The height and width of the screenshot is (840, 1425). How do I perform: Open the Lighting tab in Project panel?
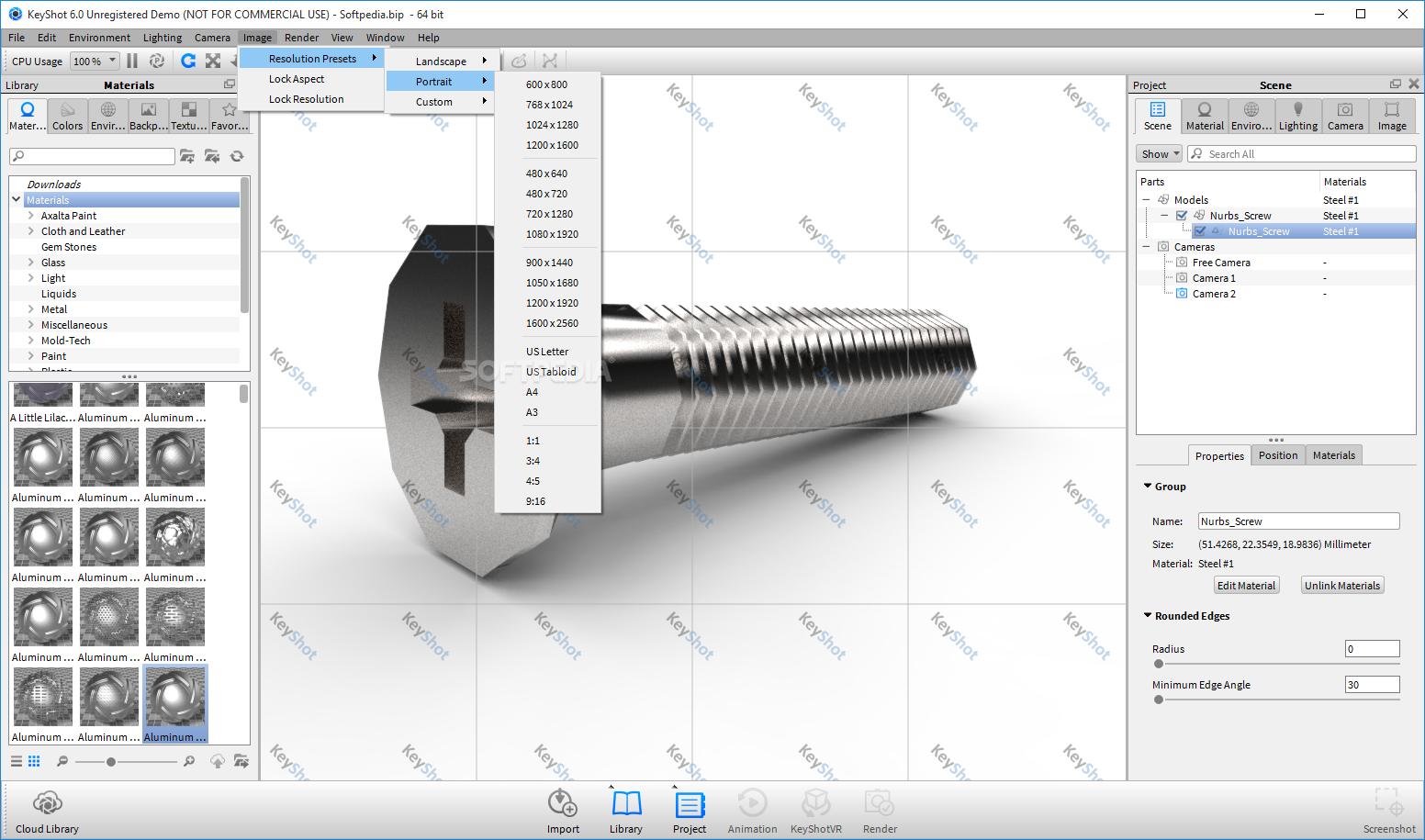click(x=1298, y=117)
